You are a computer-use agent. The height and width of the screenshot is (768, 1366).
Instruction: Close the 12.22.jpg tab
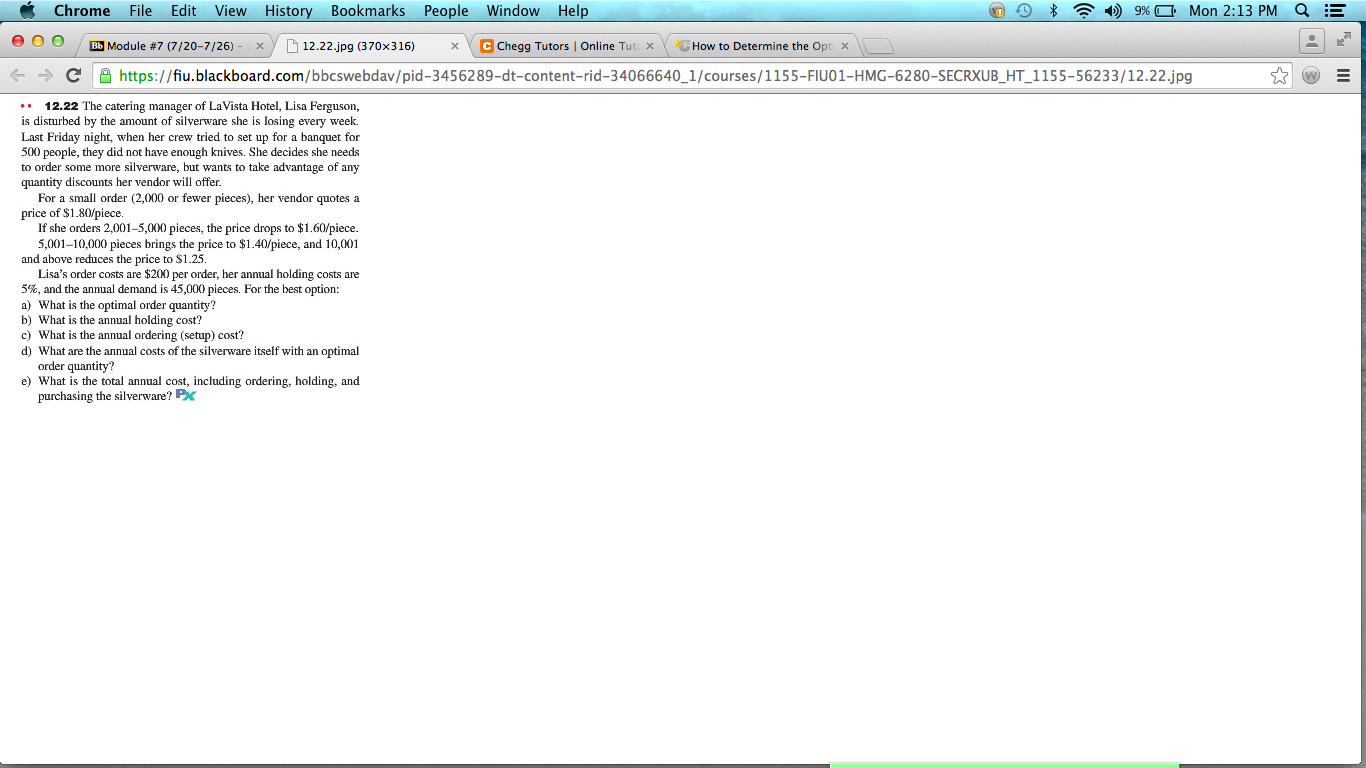tap(455, 45)
